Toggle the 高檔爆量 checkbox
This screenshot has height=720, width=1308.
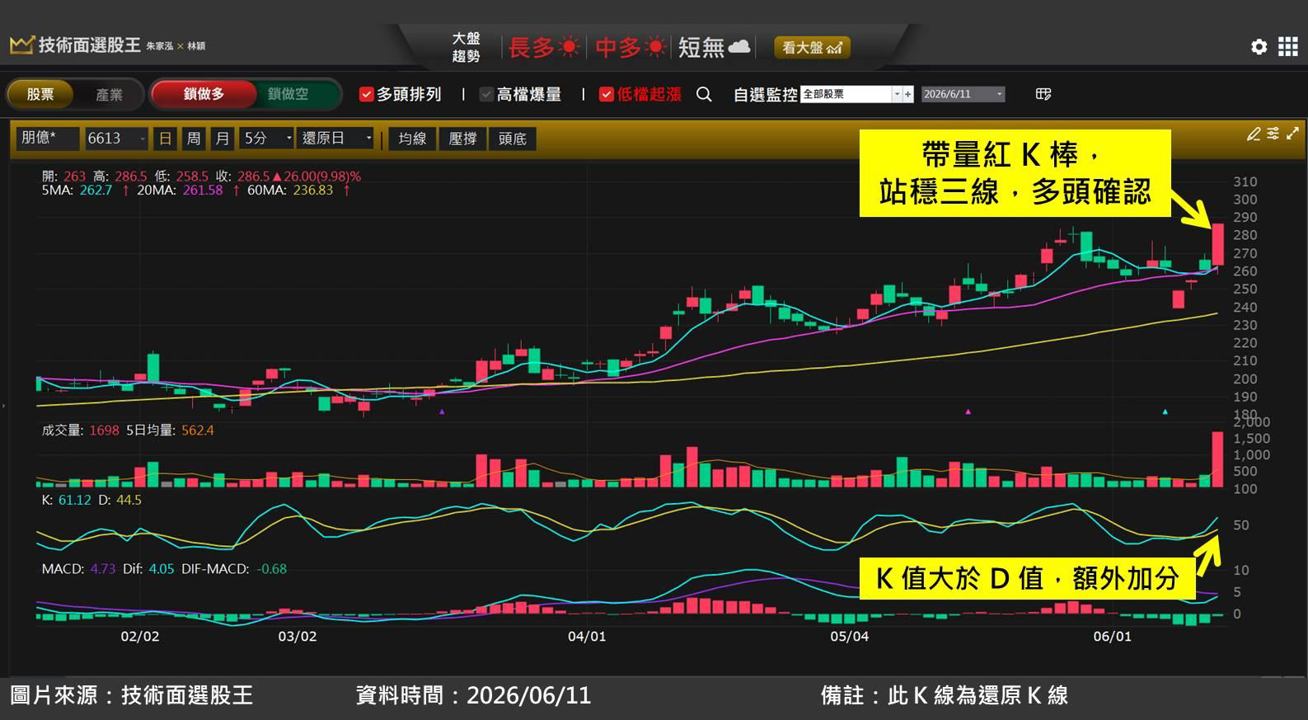pos(486,94)
